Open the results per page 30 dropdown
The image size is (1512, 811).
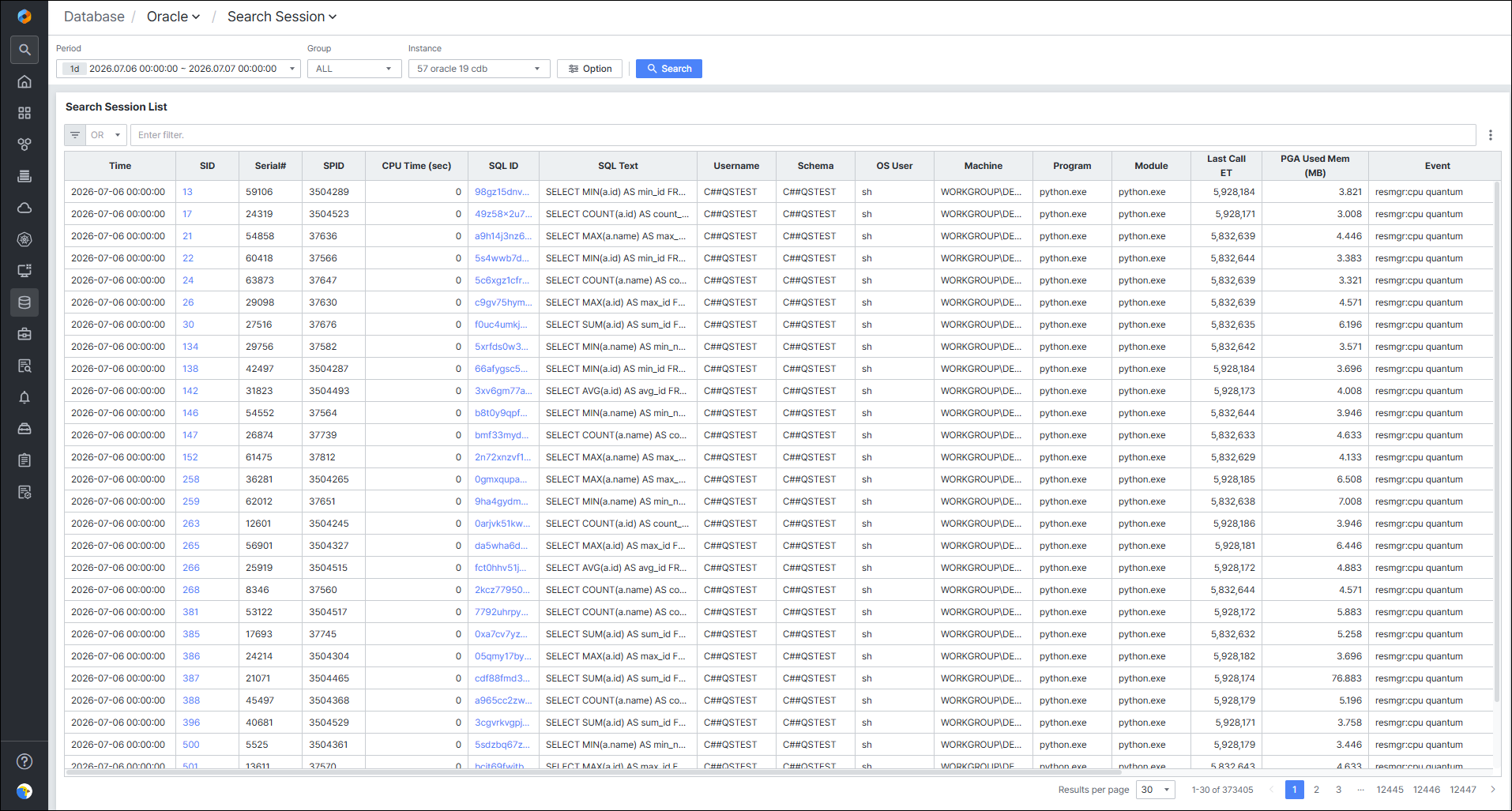[x=1156, y=790]
